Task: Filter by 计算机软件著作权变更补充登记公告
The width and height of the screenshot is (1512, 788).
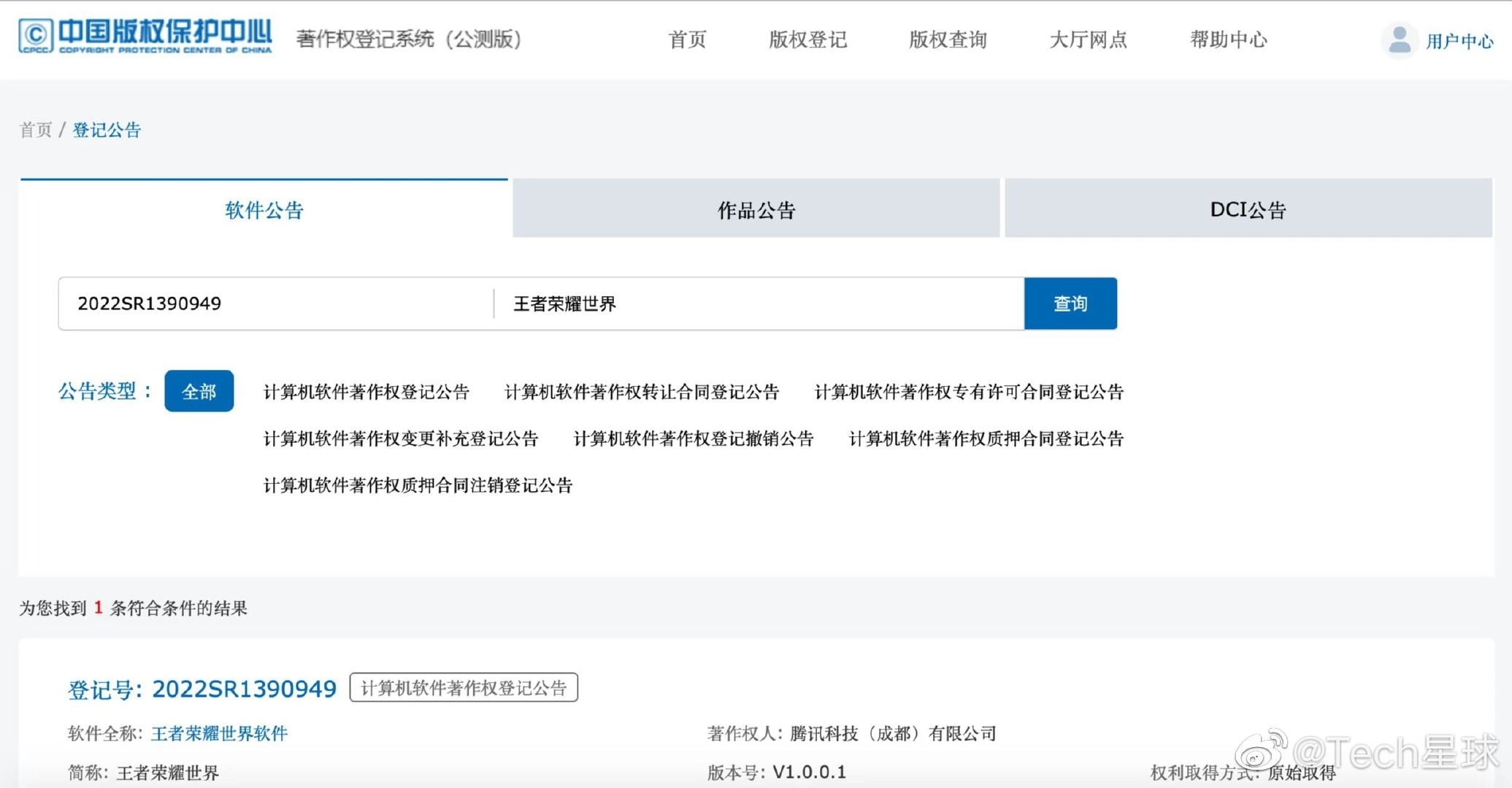Action: click(x=401, y=439)
